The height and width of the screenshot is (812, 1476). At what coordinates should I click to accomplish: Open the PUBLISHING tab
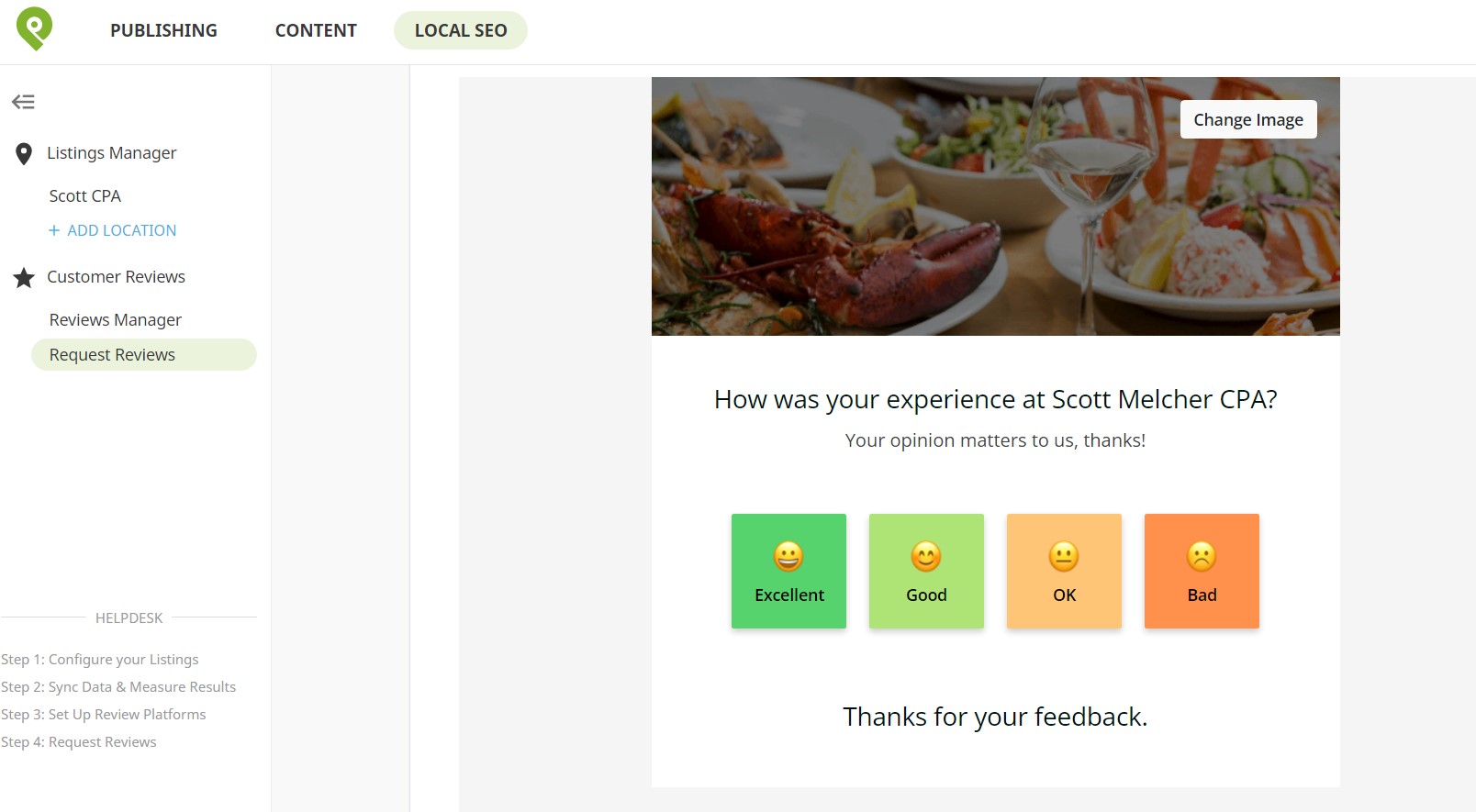[163, 30]
